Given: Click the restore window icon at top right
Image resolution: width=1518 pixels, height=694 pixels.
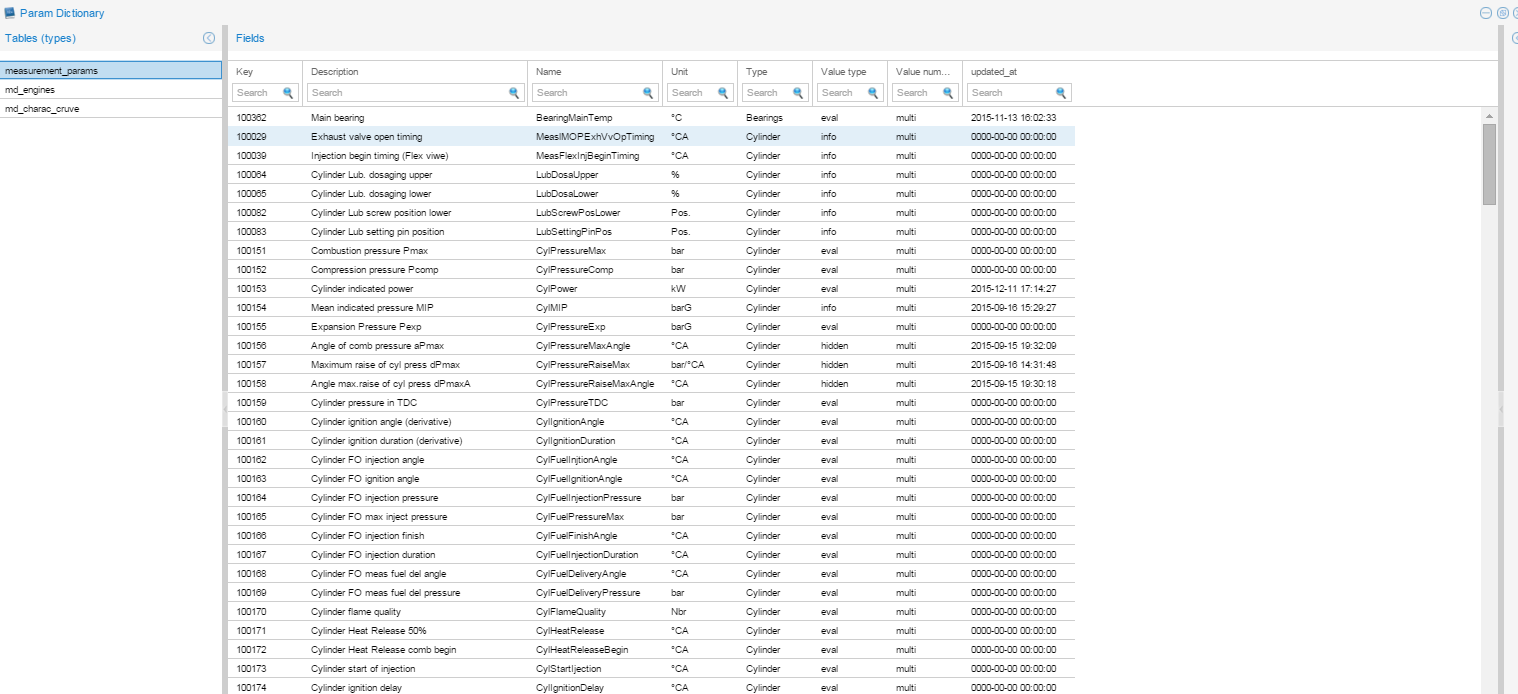Looking at the screenshot, I should coord(1502,13).
